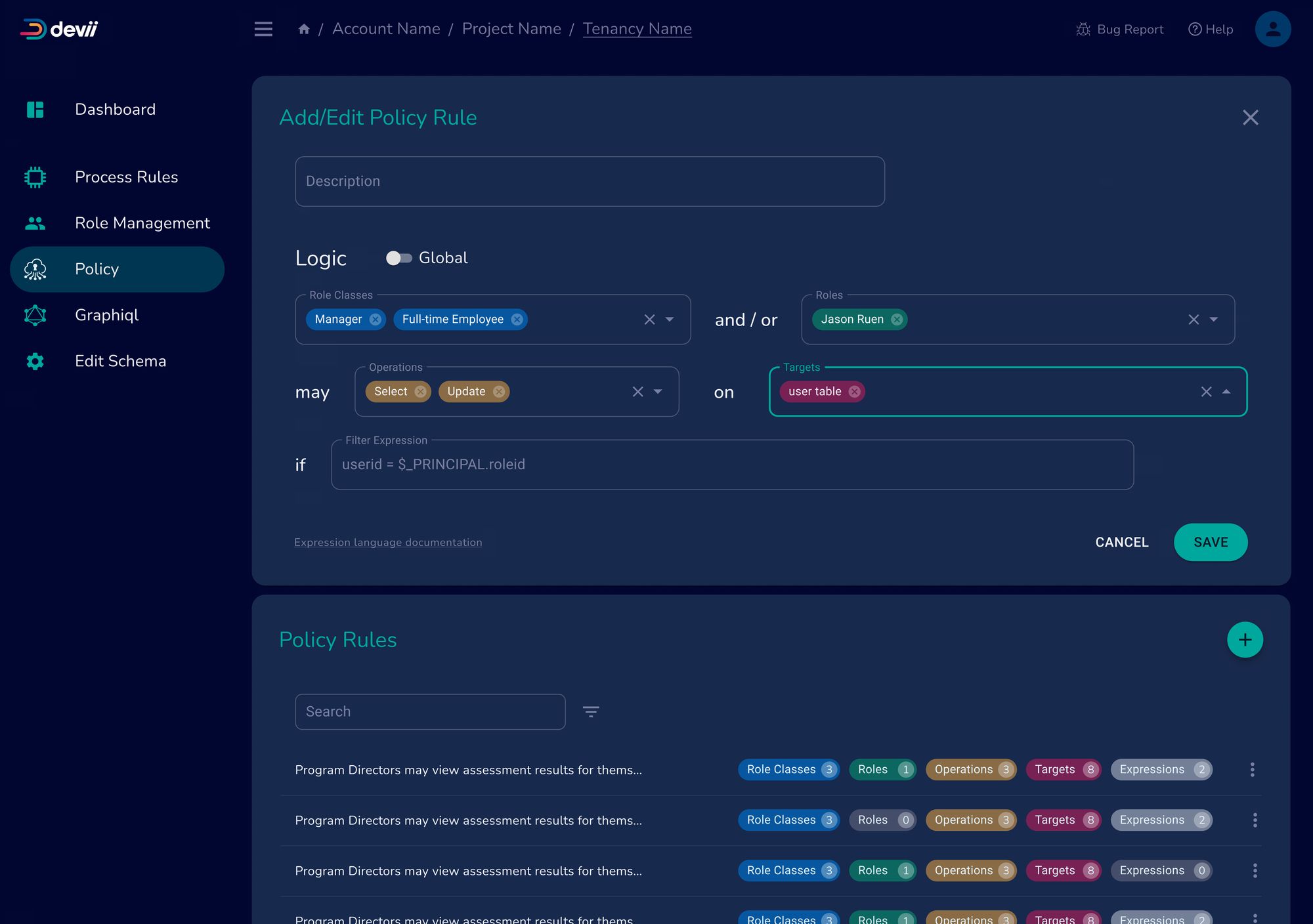Screen dimensions: 1313x924
Task: Open Graphiql using its sidebar icon
Action: coord(35,315)
